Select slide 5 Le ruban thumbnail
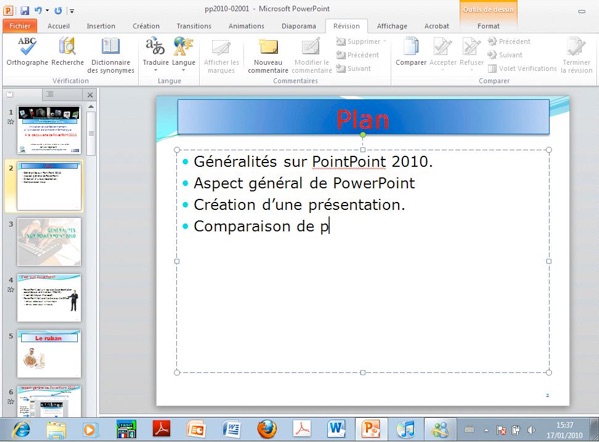 pos(49,354)
